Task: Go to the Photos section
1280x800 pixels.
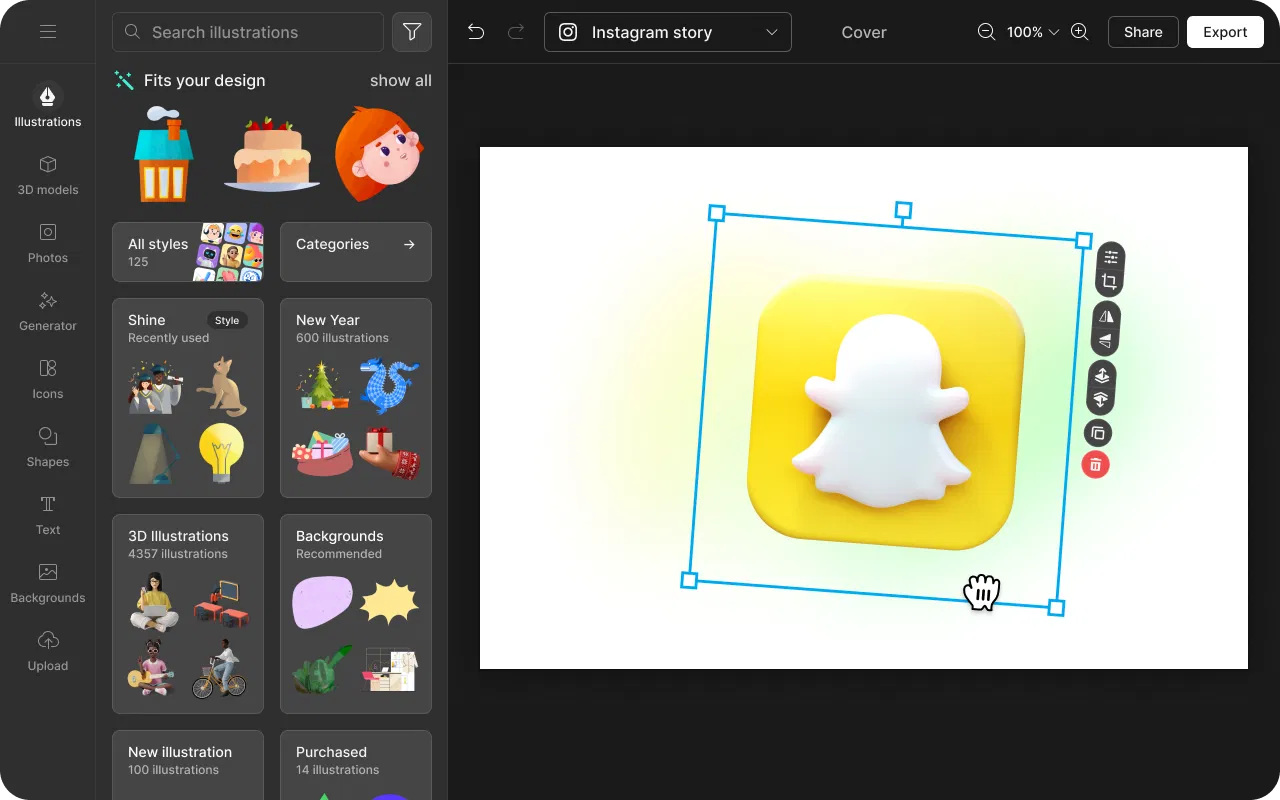Action: [48, 242]
